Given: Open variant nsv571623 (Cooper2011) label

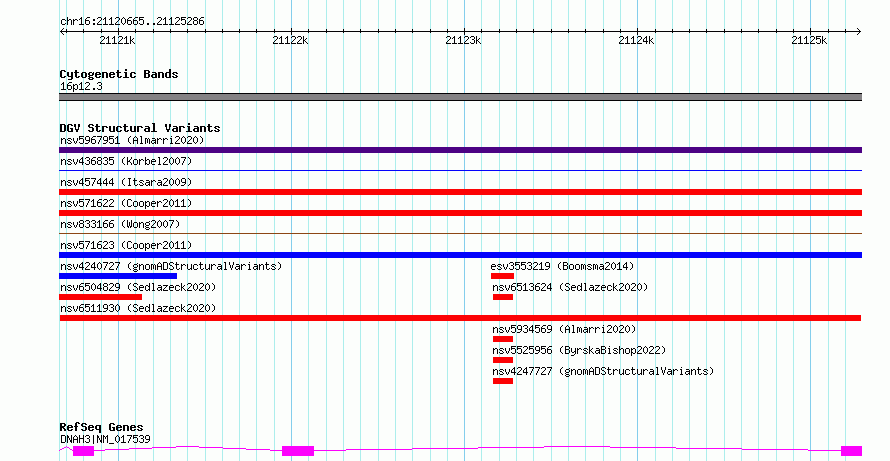Looking at the screenshot, I should 126,245.
